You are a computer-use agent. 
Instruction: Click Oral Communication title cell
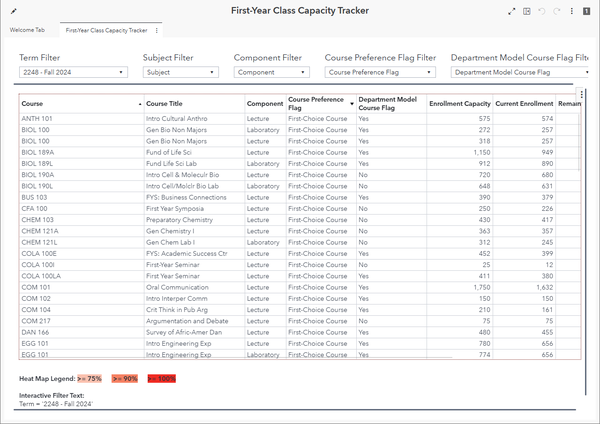click(x=194, y=287)
